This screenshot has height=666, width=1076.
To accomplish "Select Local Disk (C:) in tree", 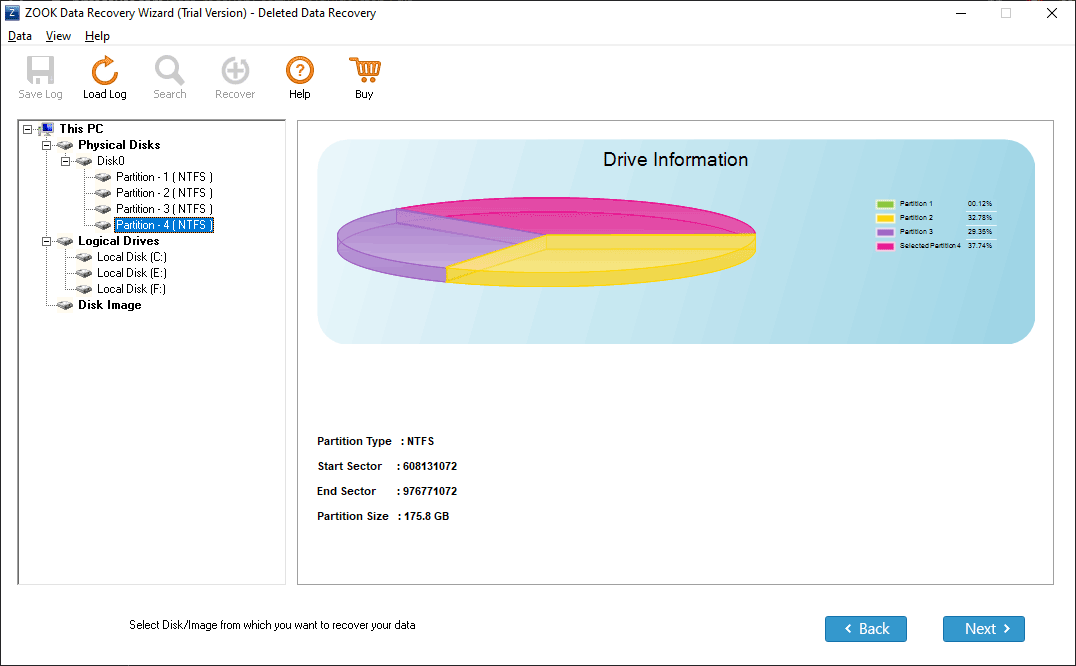I will [x=132, y=257].
